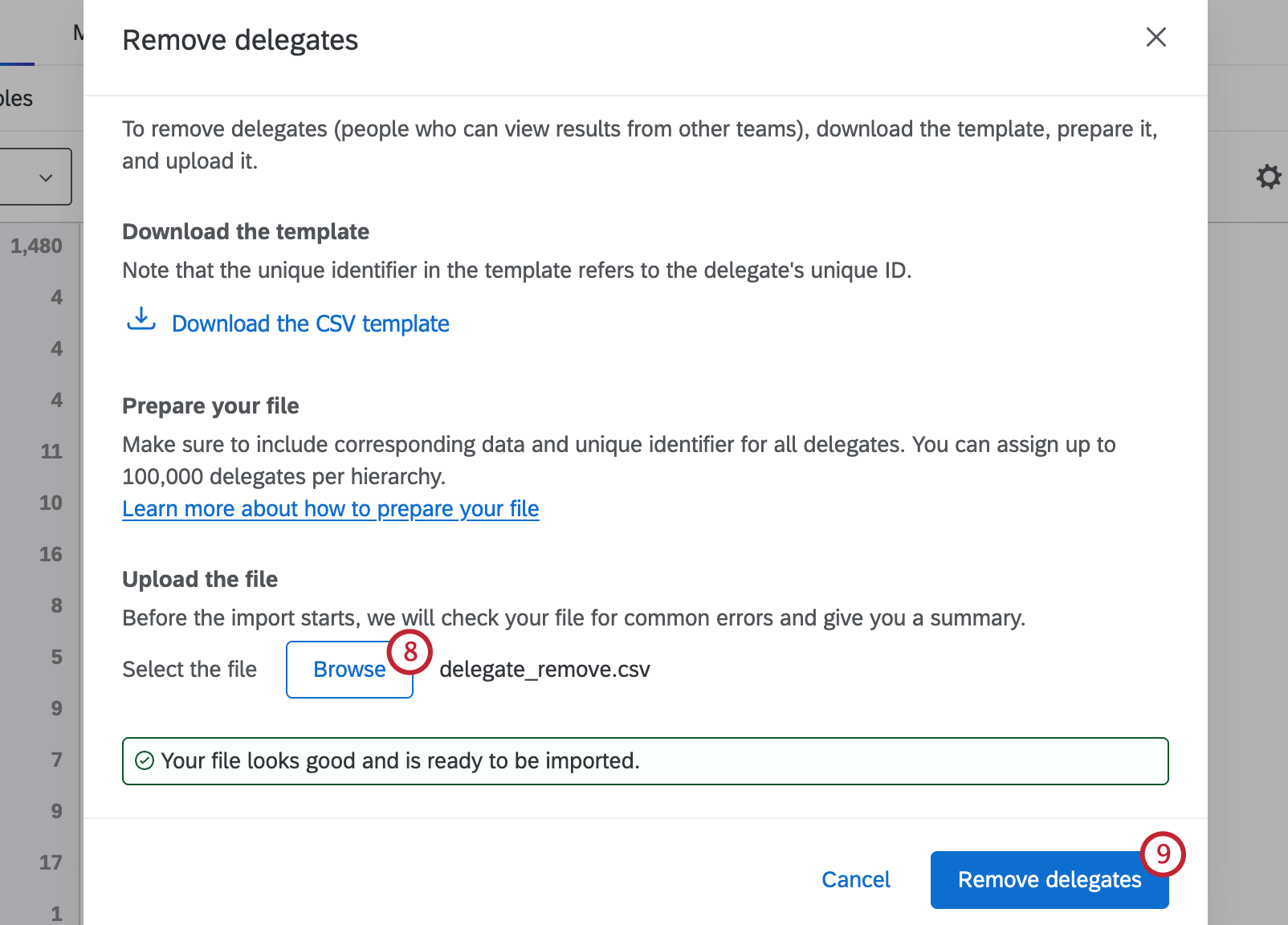The image size is (1288, 925).
Task: Click the red badge numbered 9 on Remove delegates
Action: pyautogui.click(x=1164, y=854)
